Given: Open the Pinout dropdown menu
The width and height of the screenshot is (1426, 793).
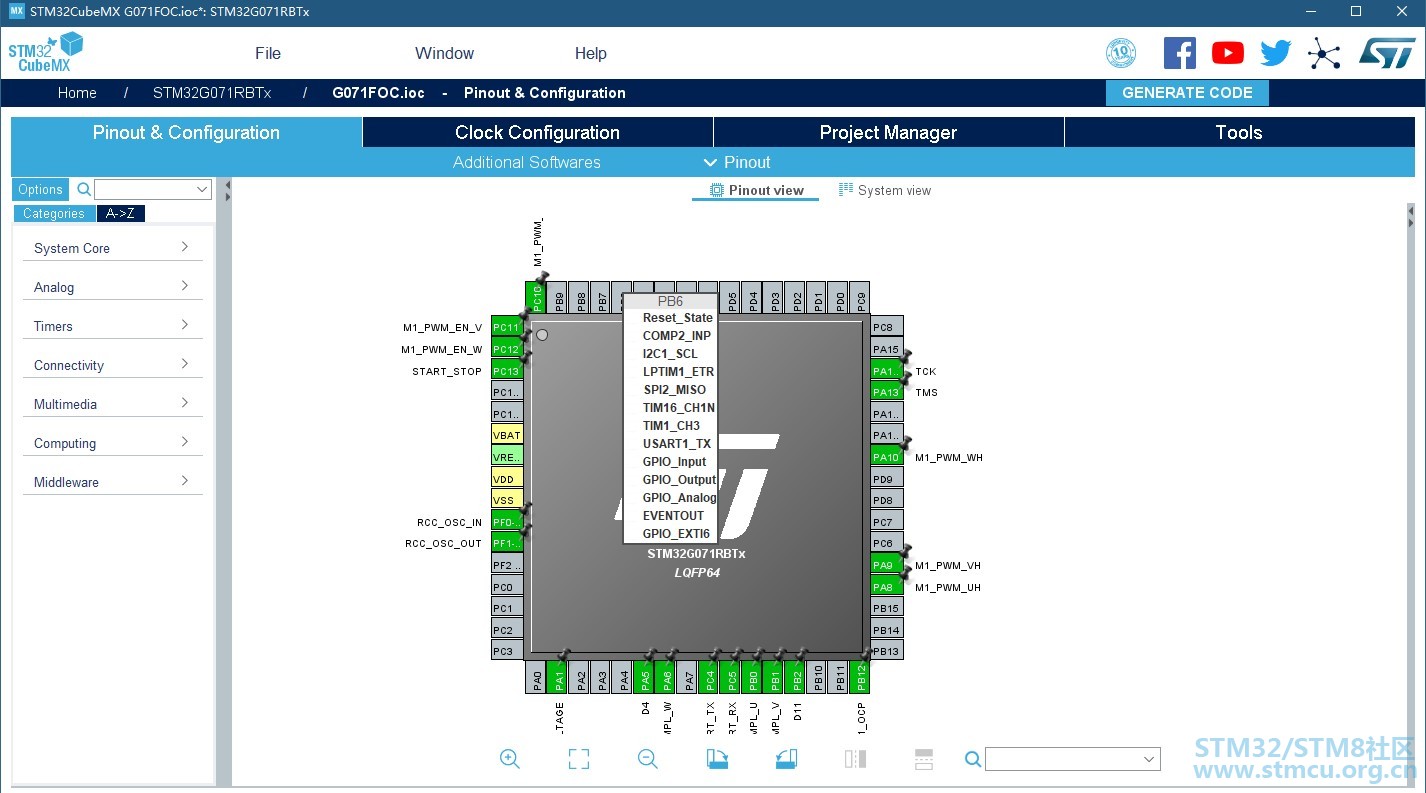Looking at the screenshot, I should 737,162.
